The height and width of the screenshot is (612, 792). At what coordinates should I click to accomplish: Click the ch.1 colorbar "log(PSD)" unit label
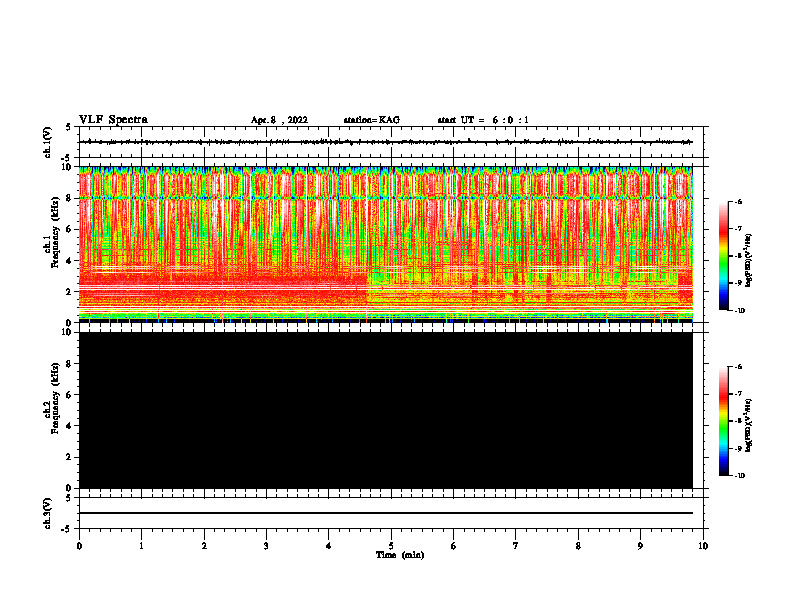point(748,260)
